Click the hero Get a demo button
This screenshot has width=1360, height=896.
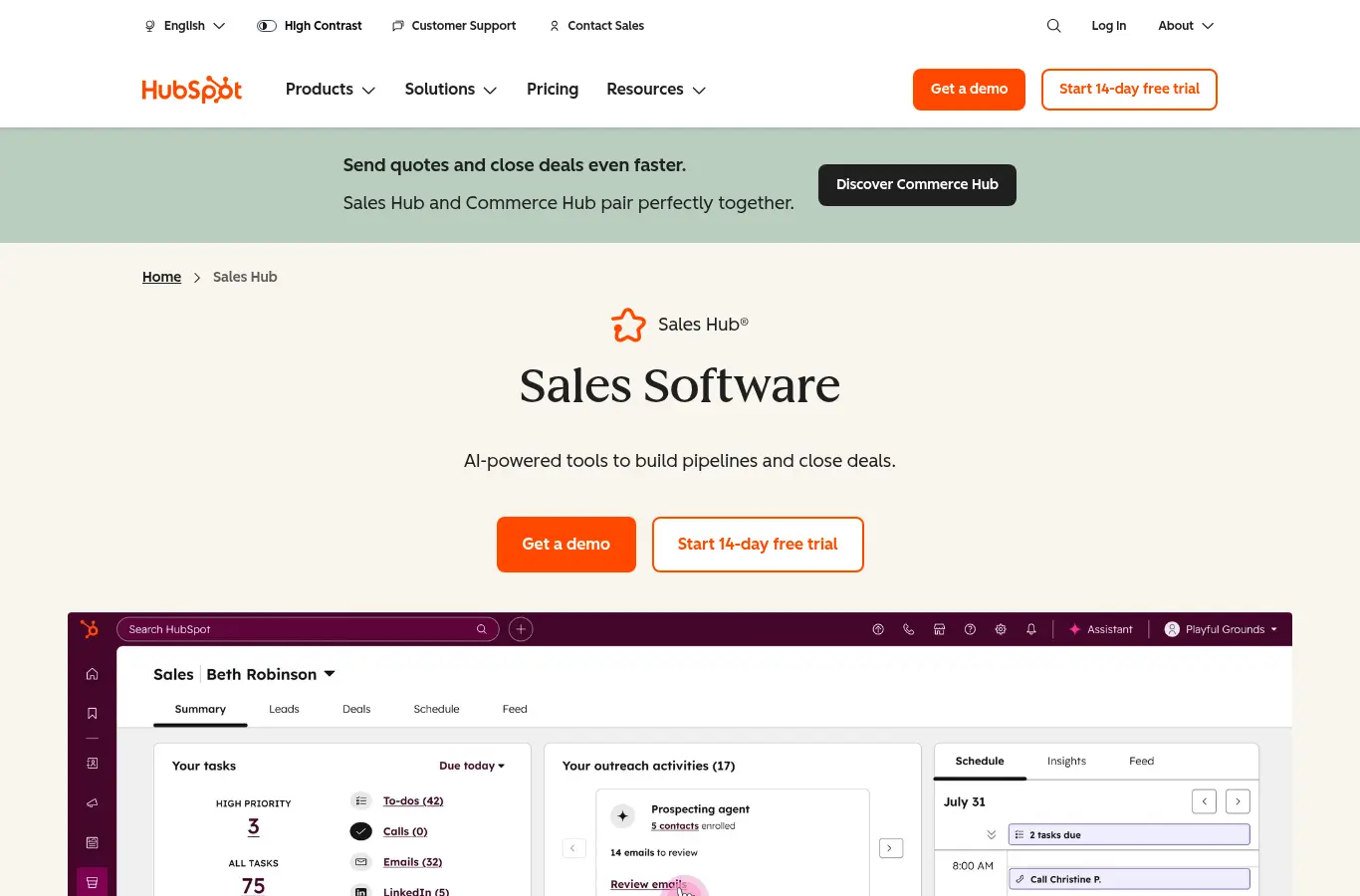pos(567,545)
